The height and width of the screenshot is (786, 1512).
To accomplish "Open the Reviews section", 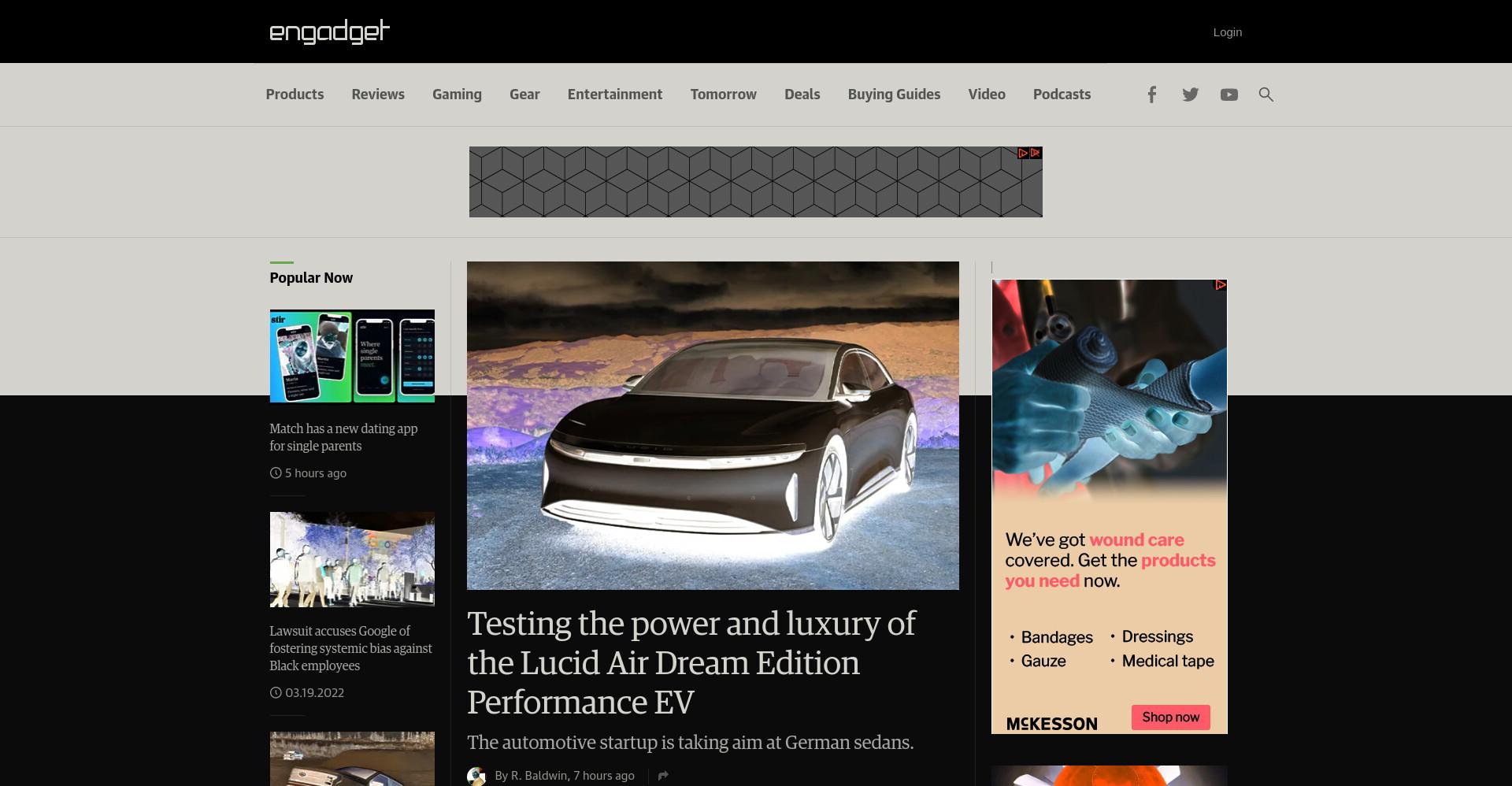I will (378, 95).
